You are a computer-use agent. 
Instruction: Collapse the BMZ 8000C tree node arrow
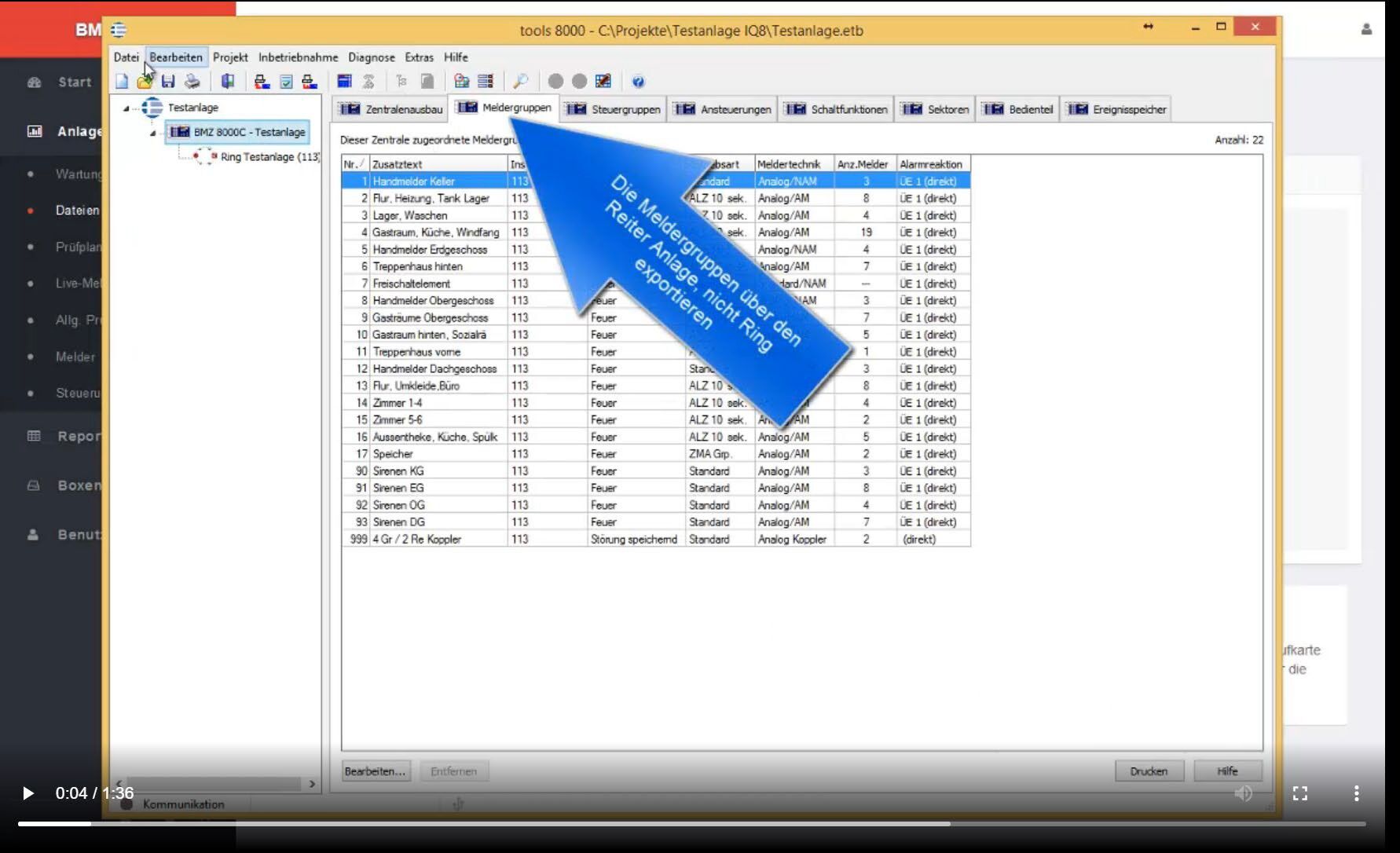(x=153, y=133)
